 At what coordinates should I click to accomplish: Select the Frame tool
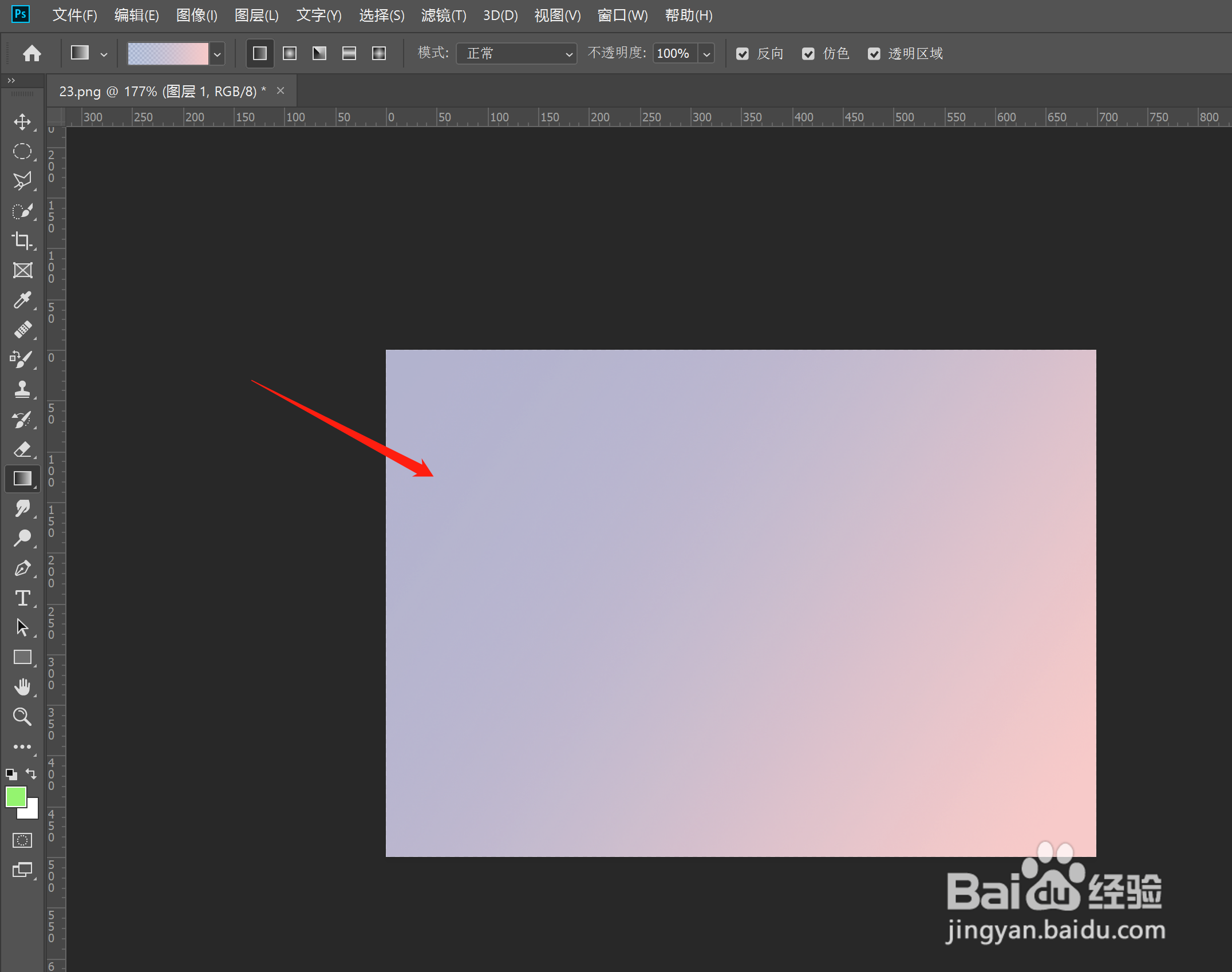point(22,270)
